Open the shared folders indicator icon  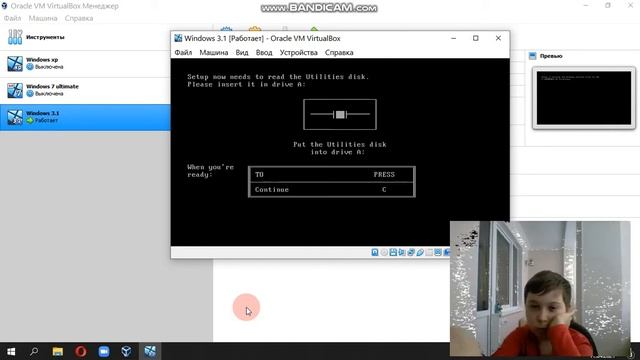tap(429, 252)
